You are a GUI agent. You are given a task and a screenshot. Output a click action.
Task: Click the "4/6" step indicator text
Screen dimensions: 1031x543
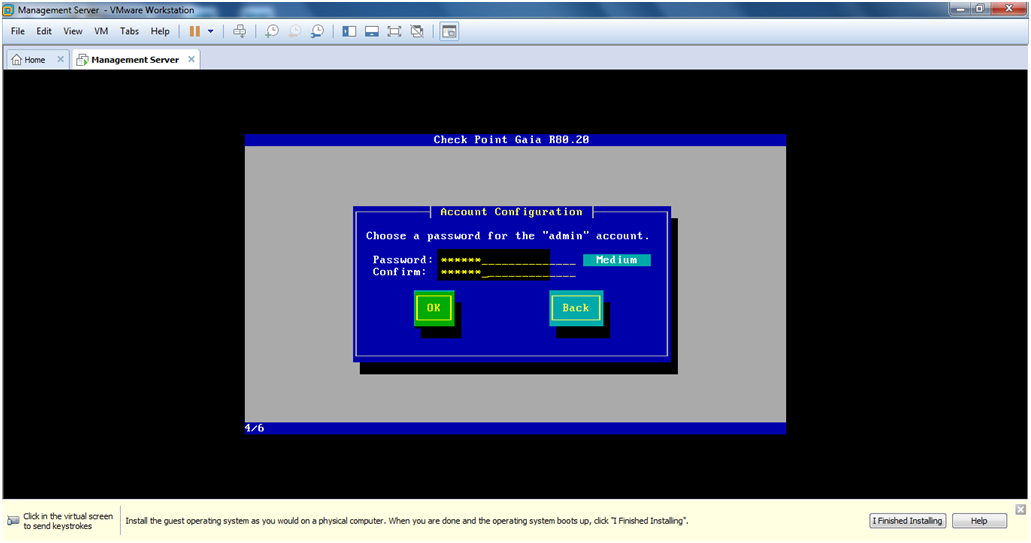(254, 428)
